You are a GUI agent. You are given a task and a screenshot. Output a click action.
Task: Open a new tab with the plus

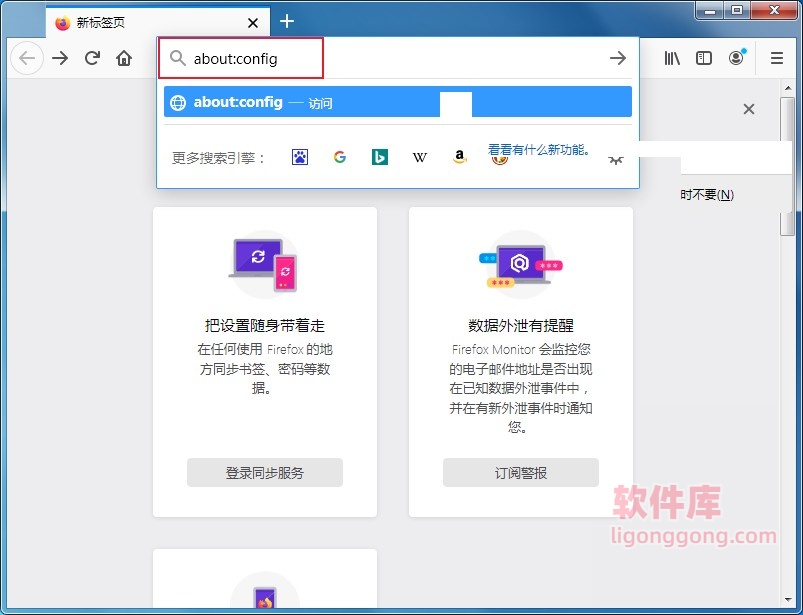point(287,21)
